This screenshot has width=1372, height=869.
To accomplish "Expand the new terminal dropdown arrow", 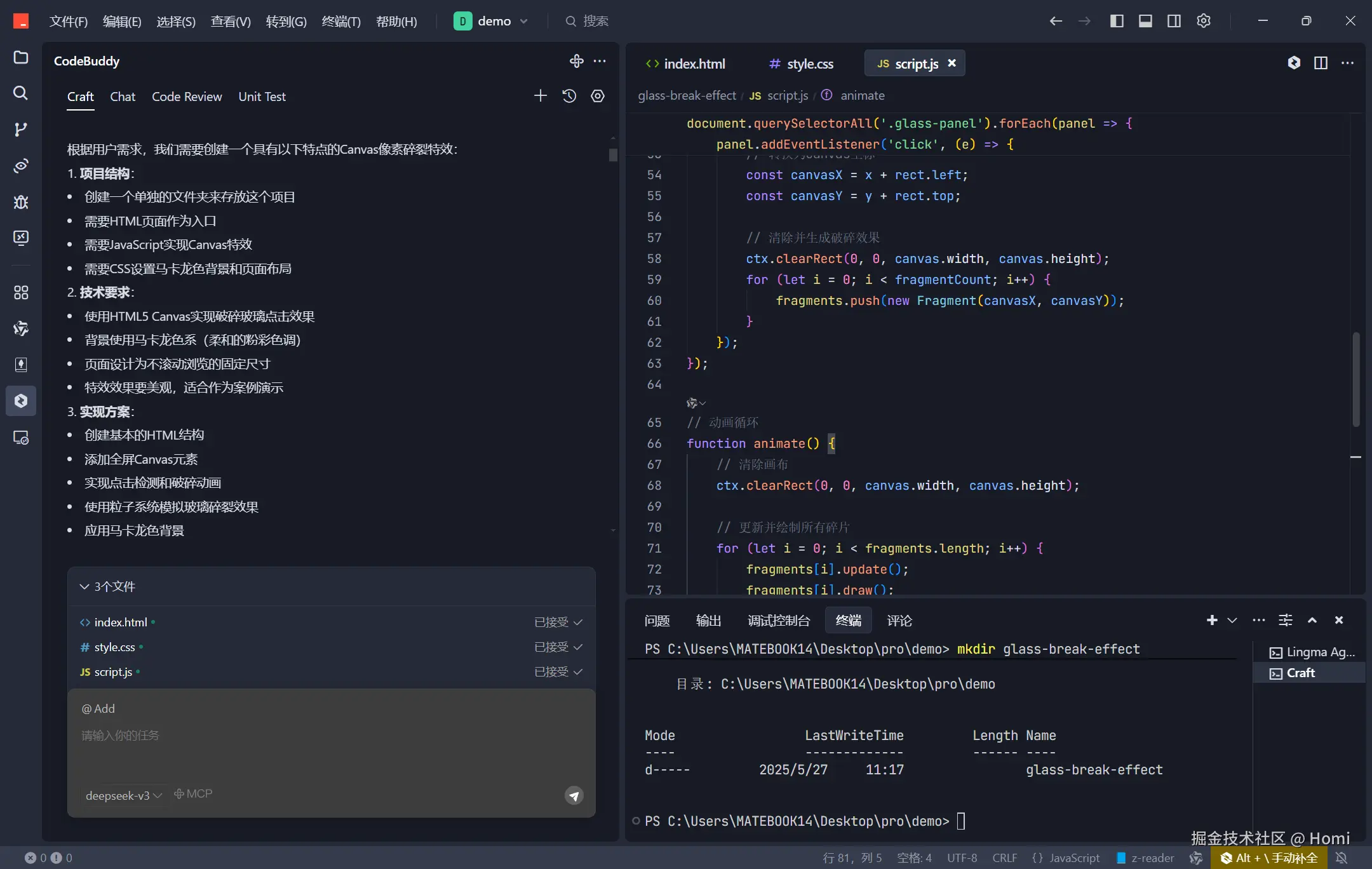I will coord(1232,620).
